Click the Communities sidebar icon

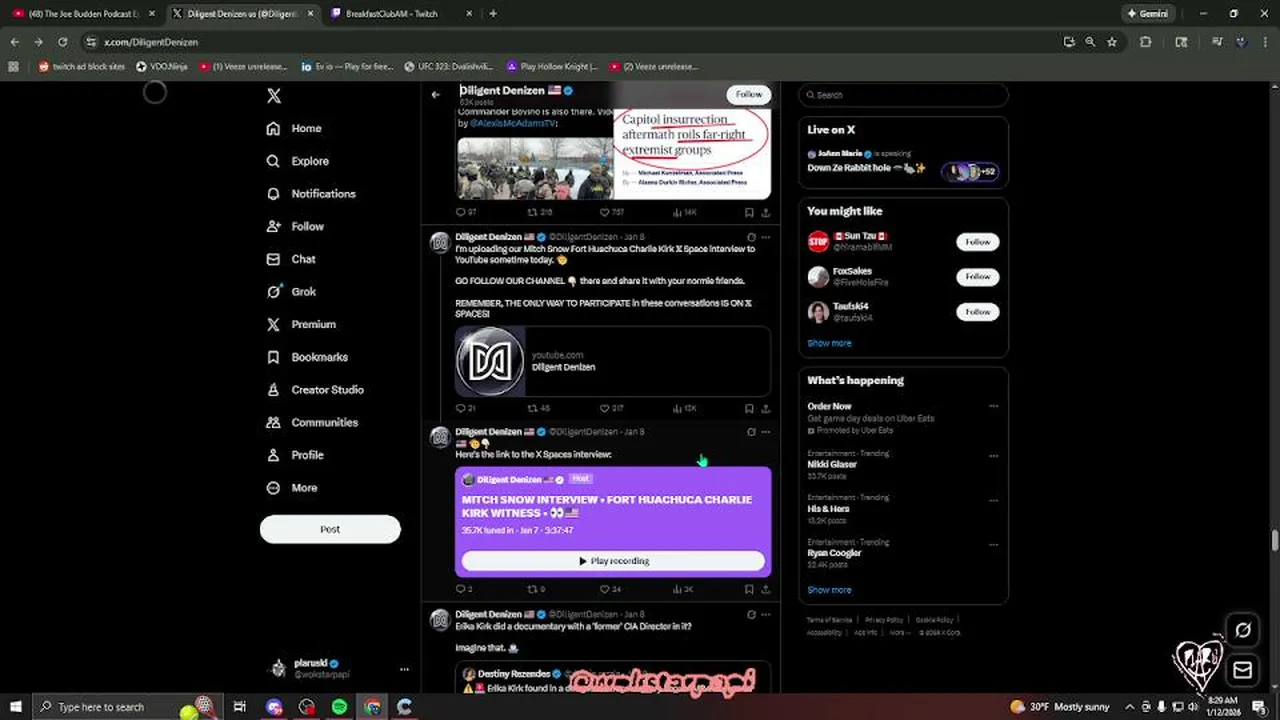[x=273, y=423]
